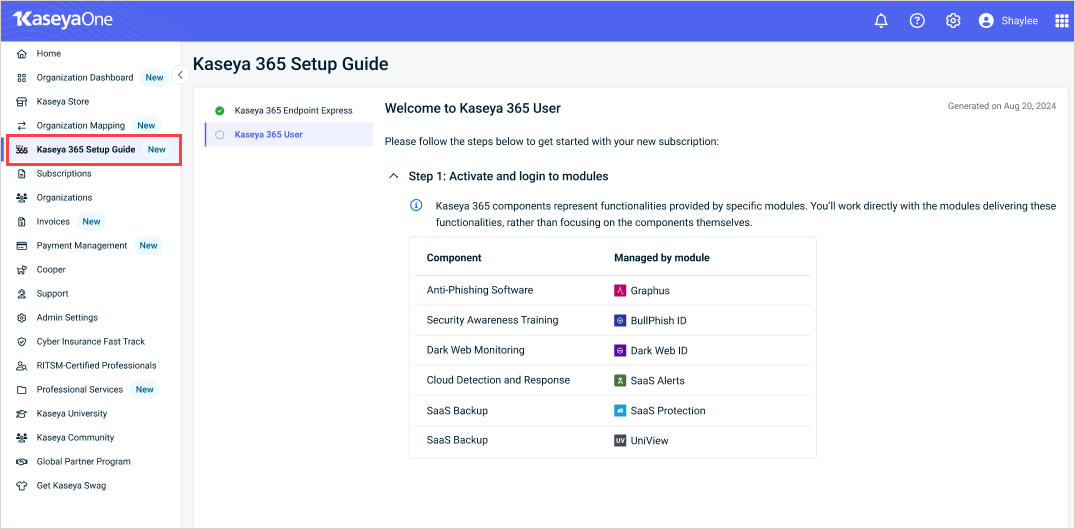Click the Shaylee user avatar icon
The image size is (1075, 529).
click(x=987, y=21)
